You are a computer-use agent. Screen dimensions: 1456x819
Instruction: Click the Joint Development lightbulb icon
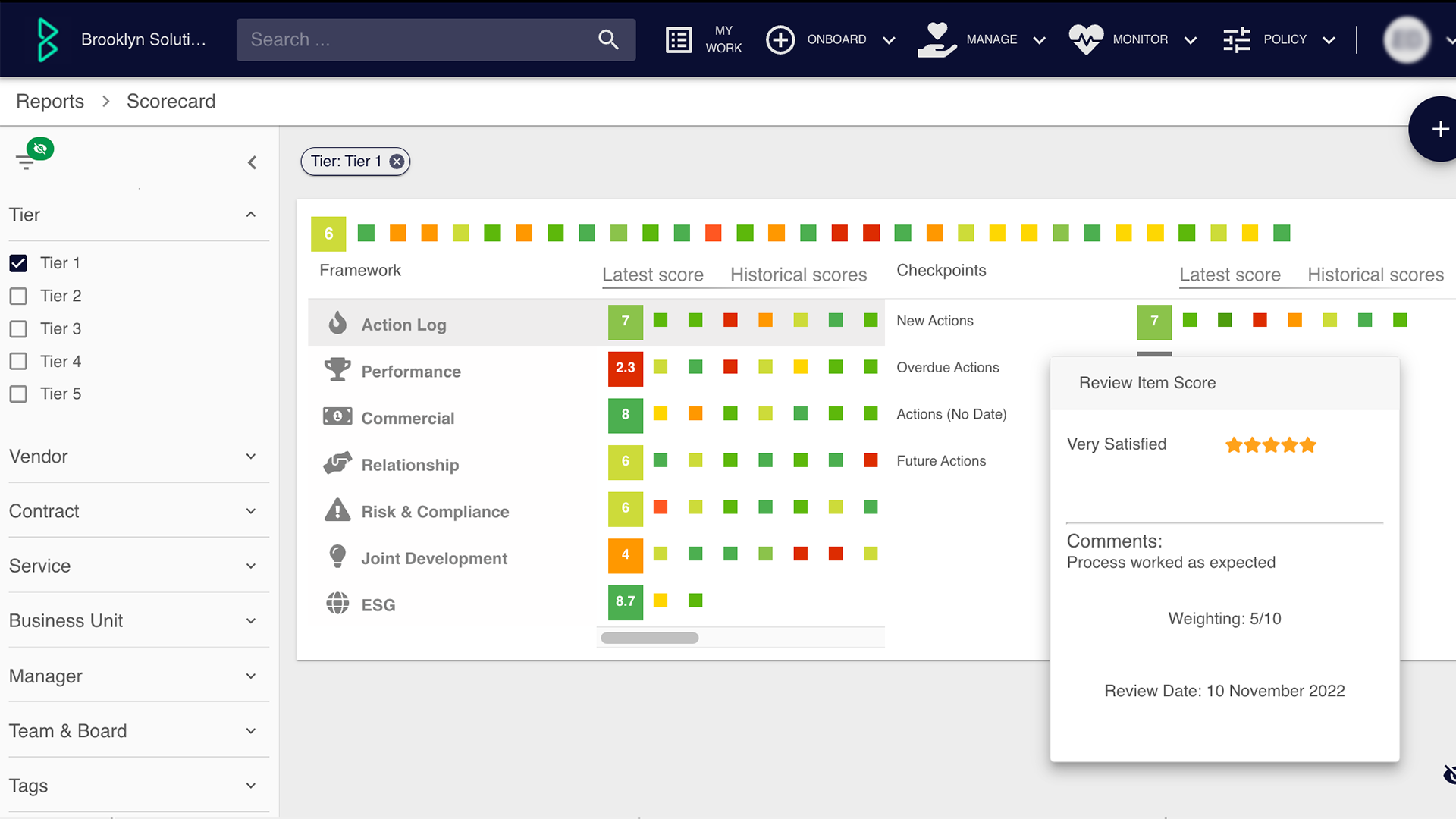point(337,557)
